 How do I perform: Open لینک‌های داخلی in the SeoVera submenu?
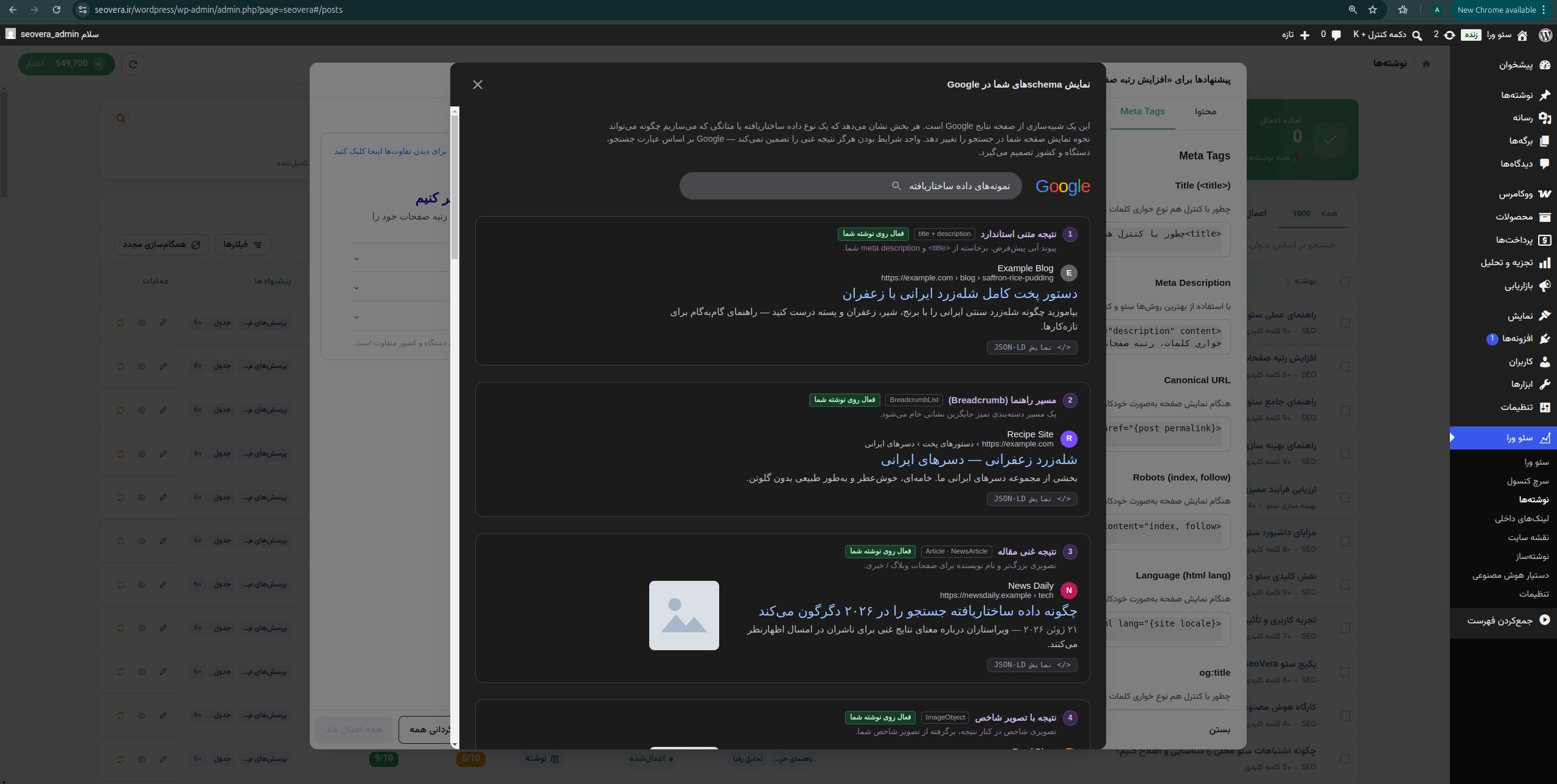click(1522, 519)
